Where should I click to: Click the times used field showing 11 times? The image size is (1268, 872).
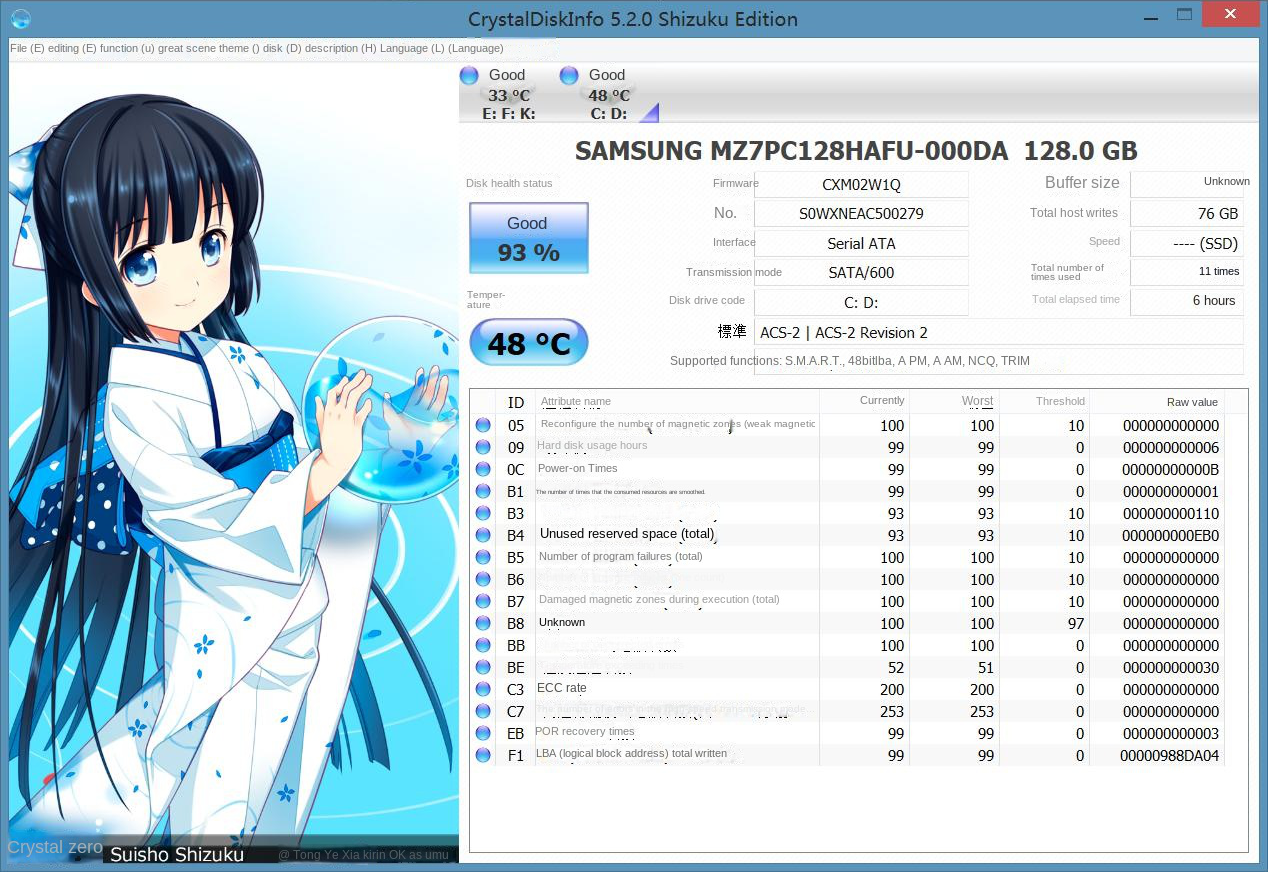click(x=1187, y=272)
